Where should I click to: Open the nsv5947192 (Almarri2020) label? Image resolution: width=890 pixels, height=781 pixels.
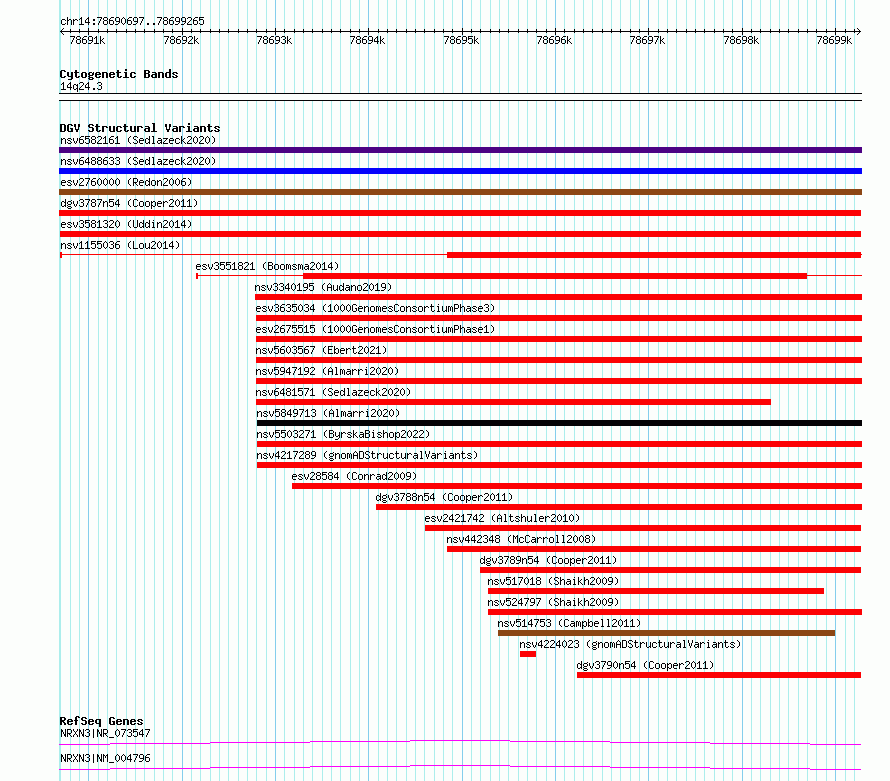point(327,371)
